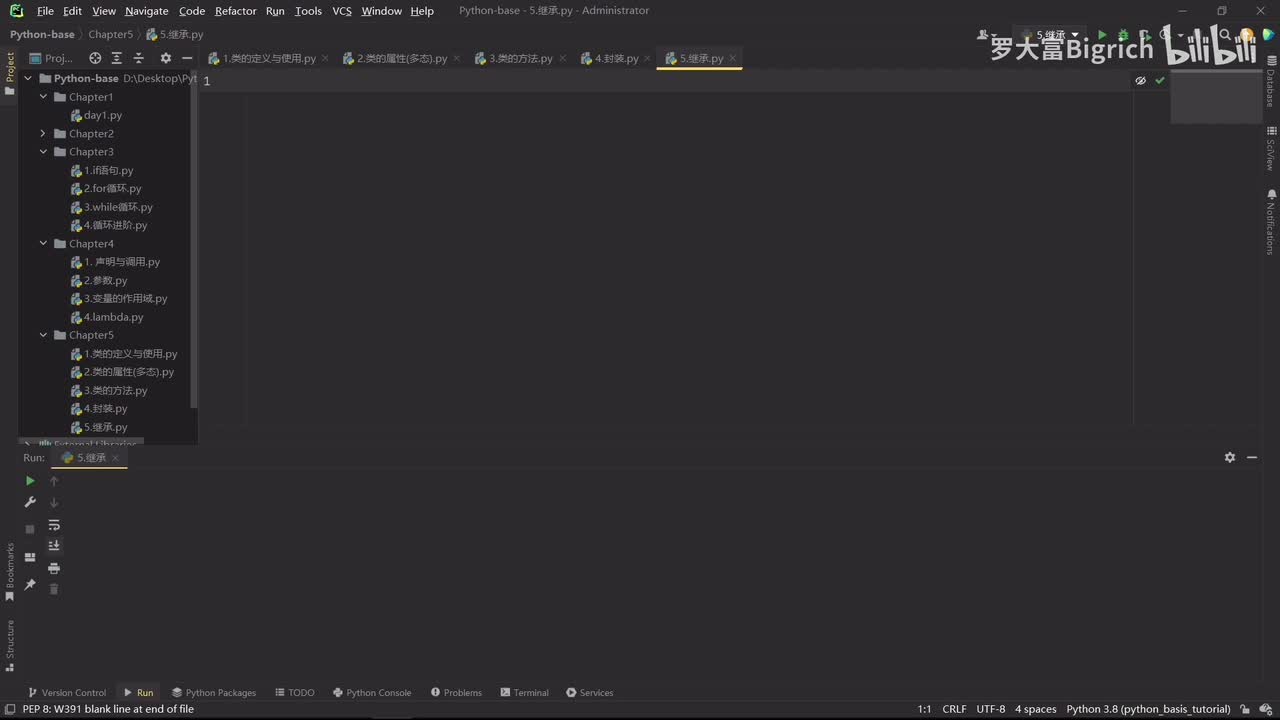Open run configuration wrench in Run panel

(x=30, y=502)
